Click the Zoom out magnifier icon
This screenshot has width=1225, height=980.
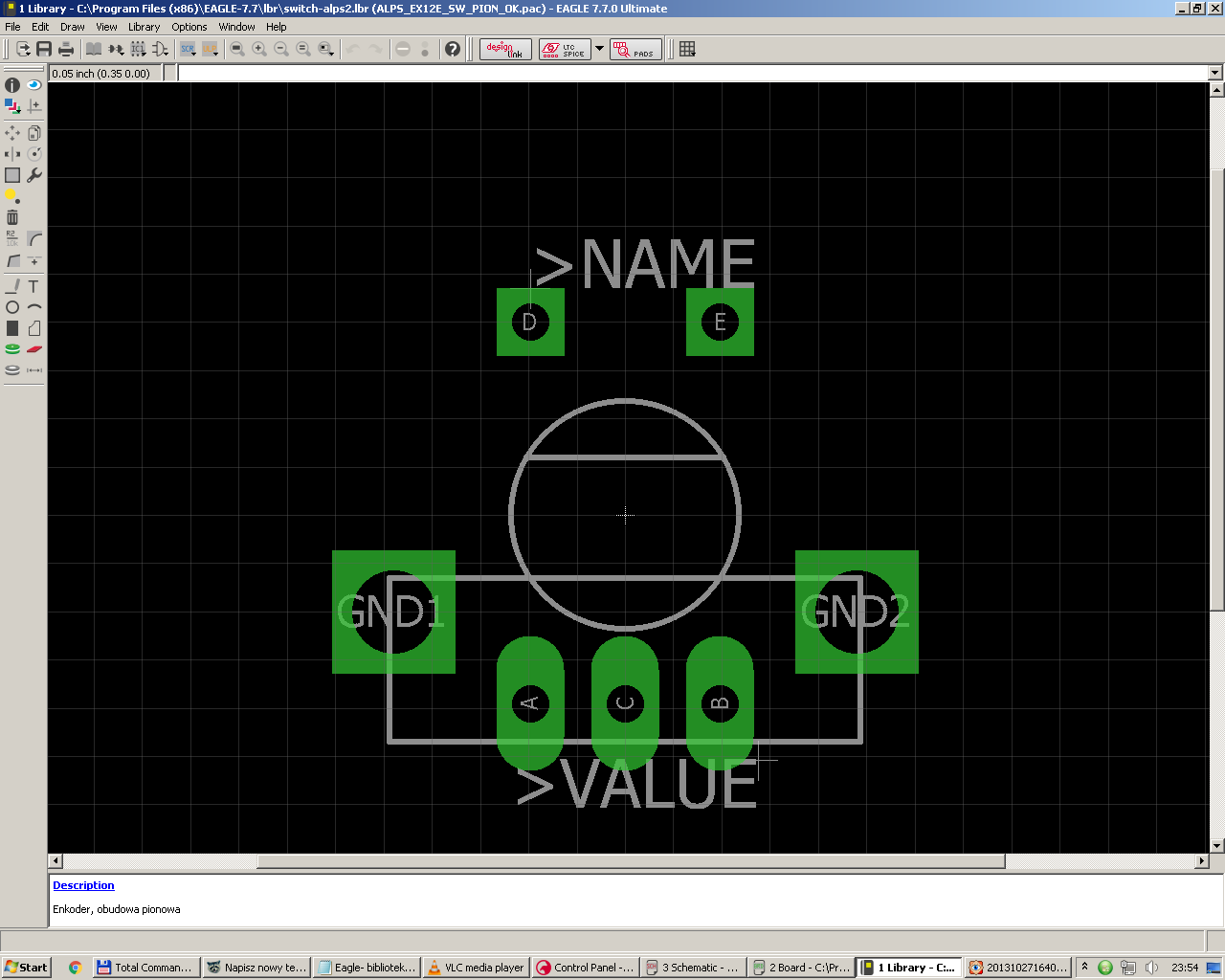point(281,49)
